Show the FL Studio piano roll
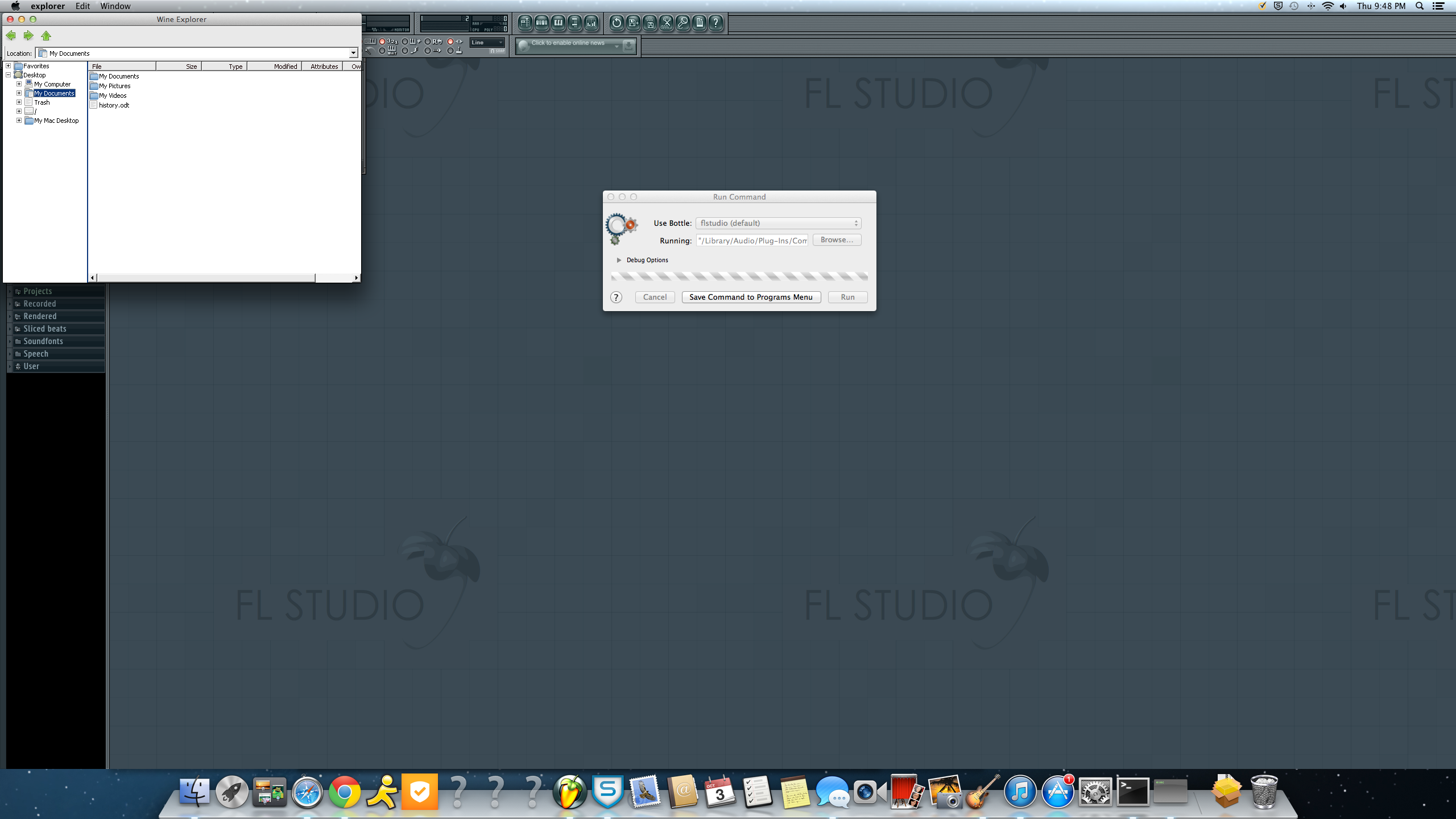Viewport: 1456px width, 819px height. (x=559, y=23)
